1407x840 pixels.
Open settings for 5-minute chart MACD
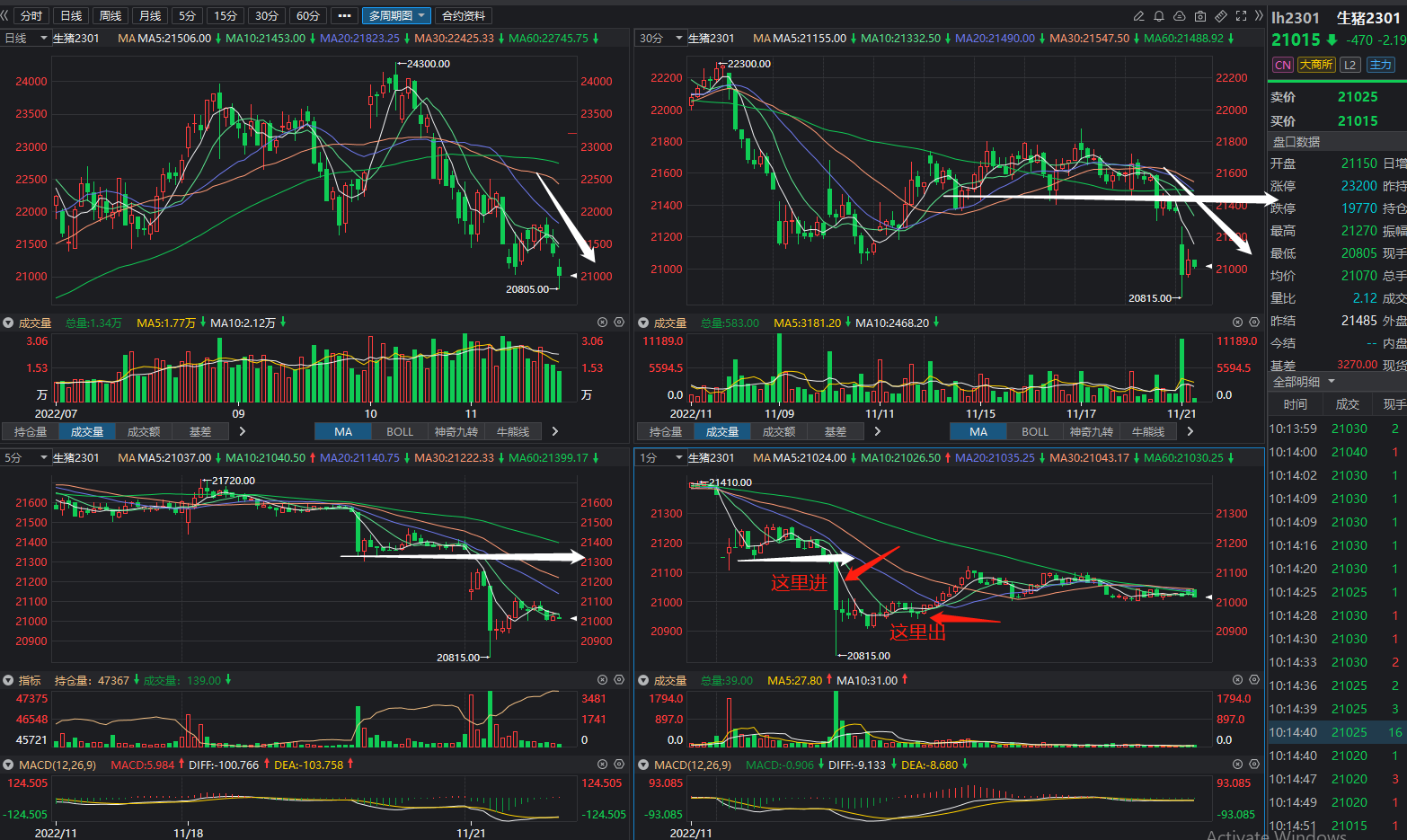(x=619, y=765)
